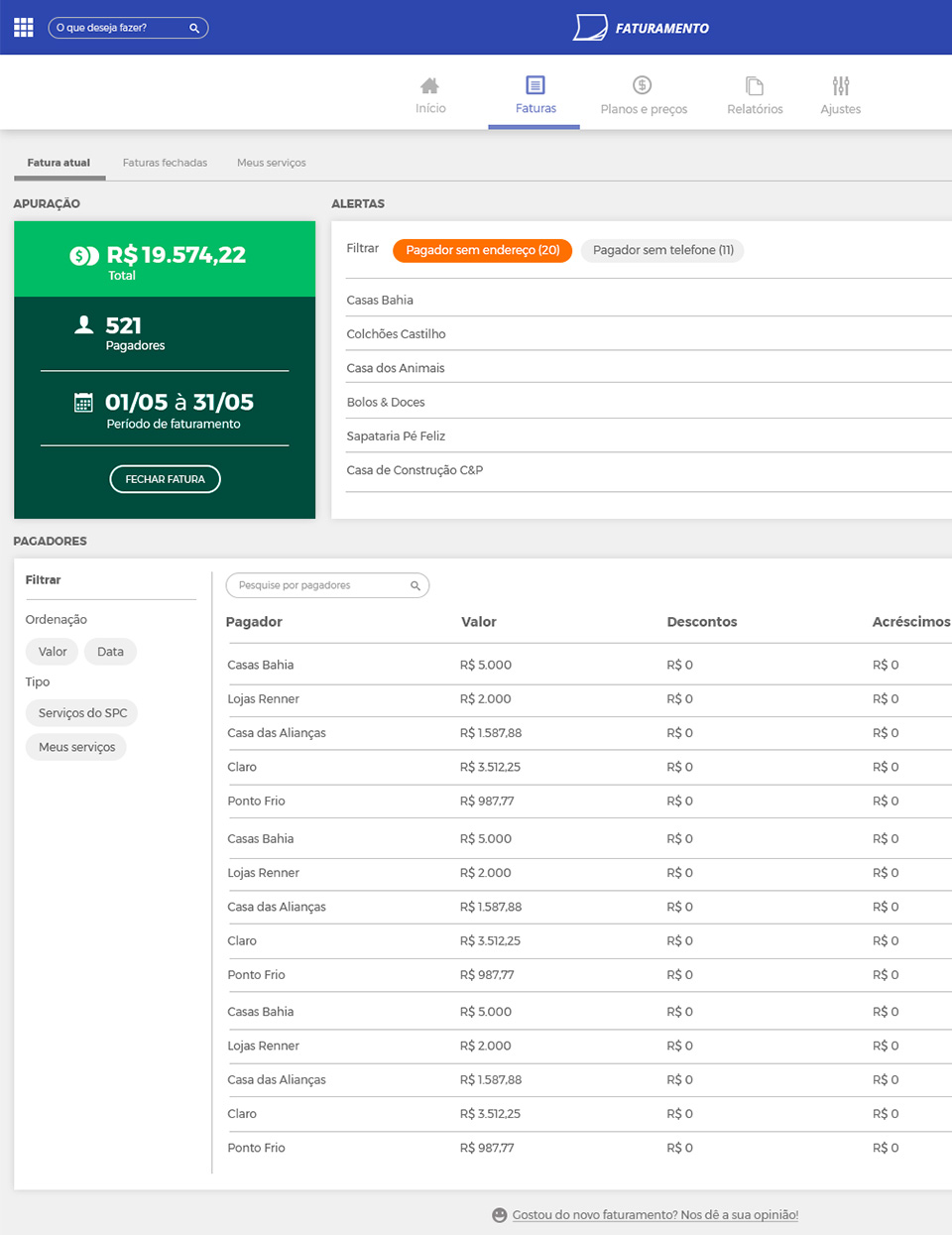The width and height of the screenshot is (952, 1235).
Task: Click the 01/05 à 31/05 billing period
Action: tap(179, 402)
